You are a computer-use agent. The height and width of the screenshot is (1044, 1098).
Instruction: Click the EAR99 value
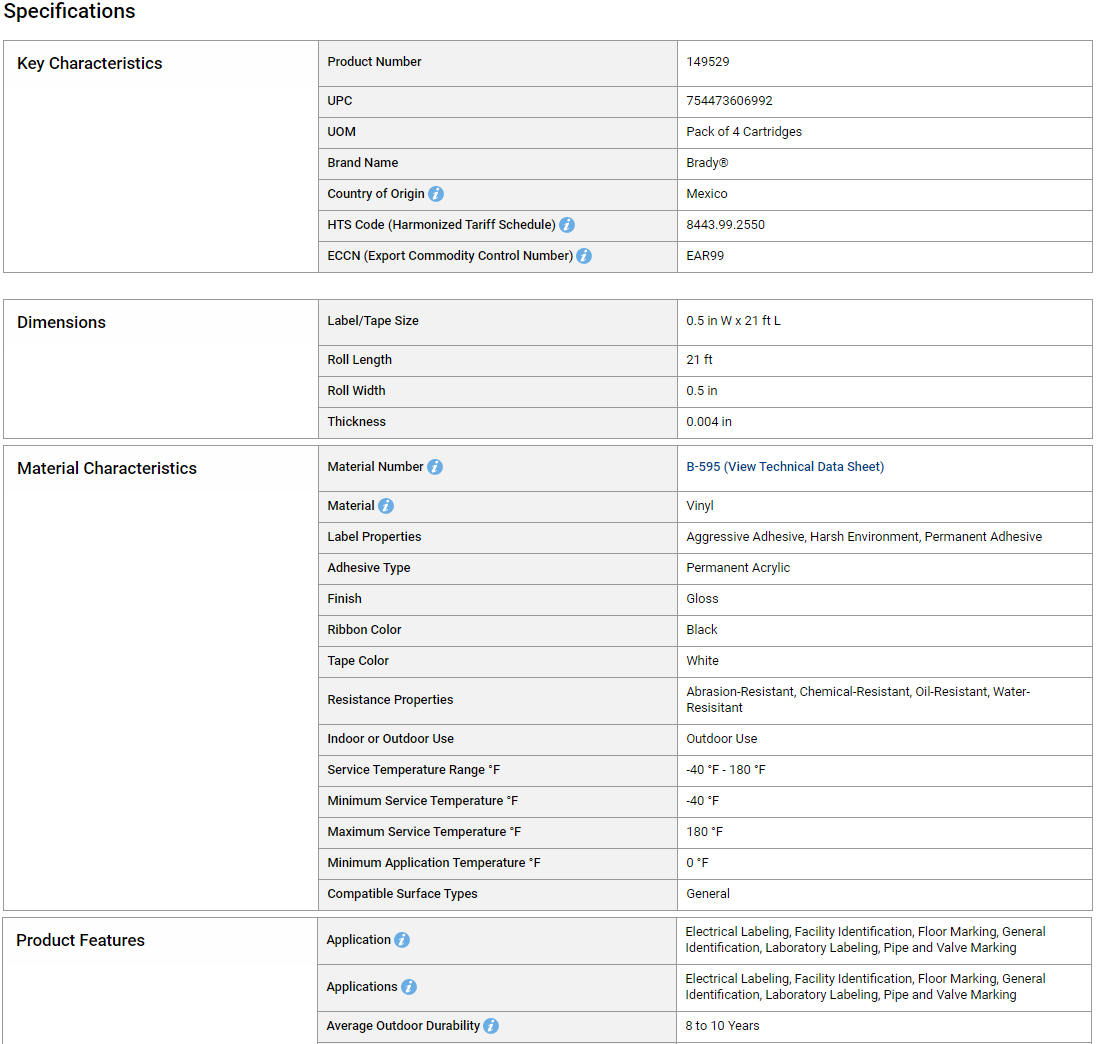coord(705,256)
